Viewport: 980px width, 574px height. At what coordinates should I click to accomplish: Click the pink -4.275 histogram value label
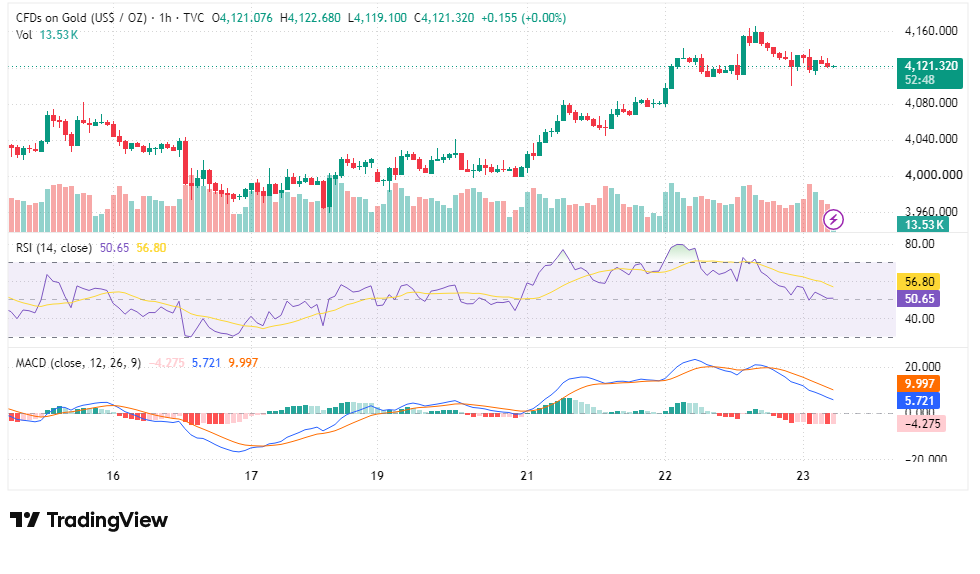(x=921, y=424)
